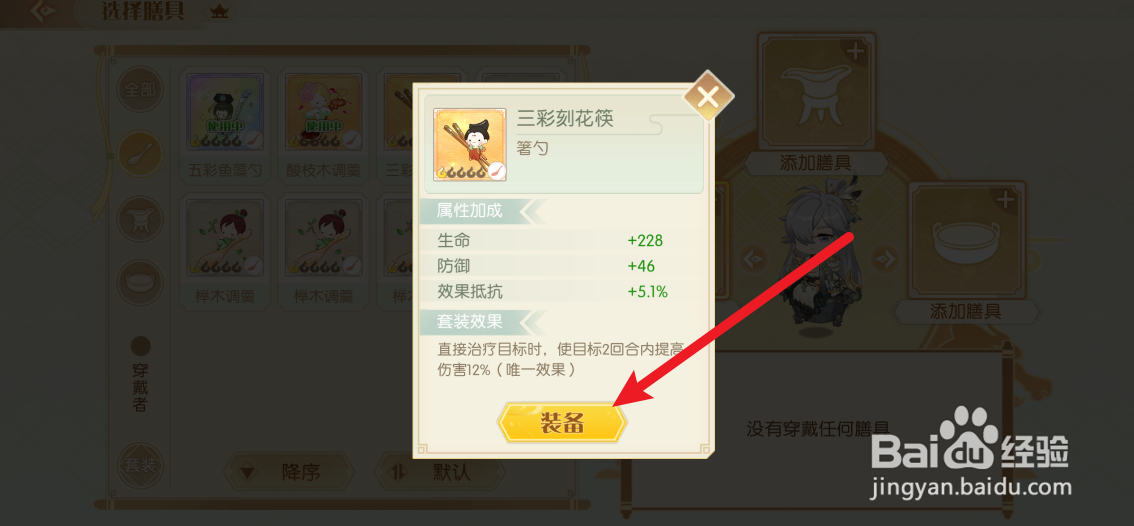The width and height of the screenshot is (1134, 526).
Task: Open the 套装 set filter
Action: pos(140,465)
